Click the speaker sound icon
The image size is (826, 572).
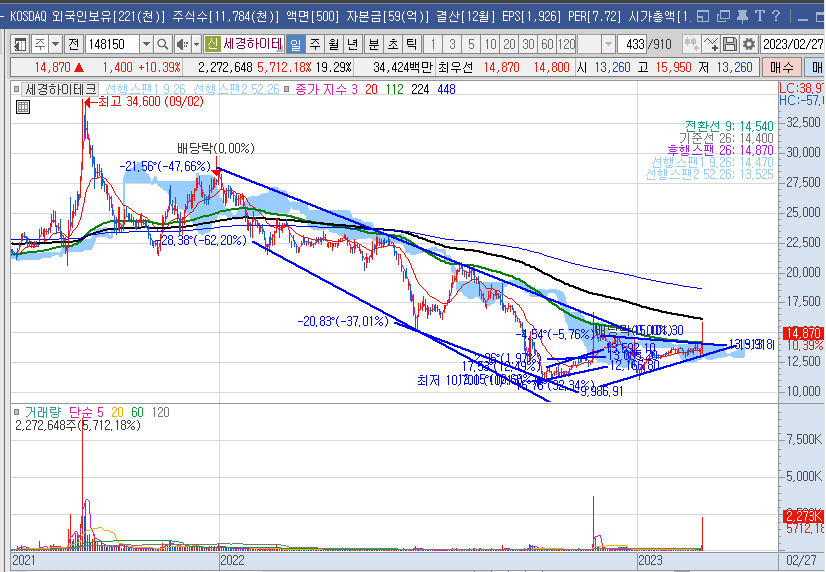coord(182,44)
